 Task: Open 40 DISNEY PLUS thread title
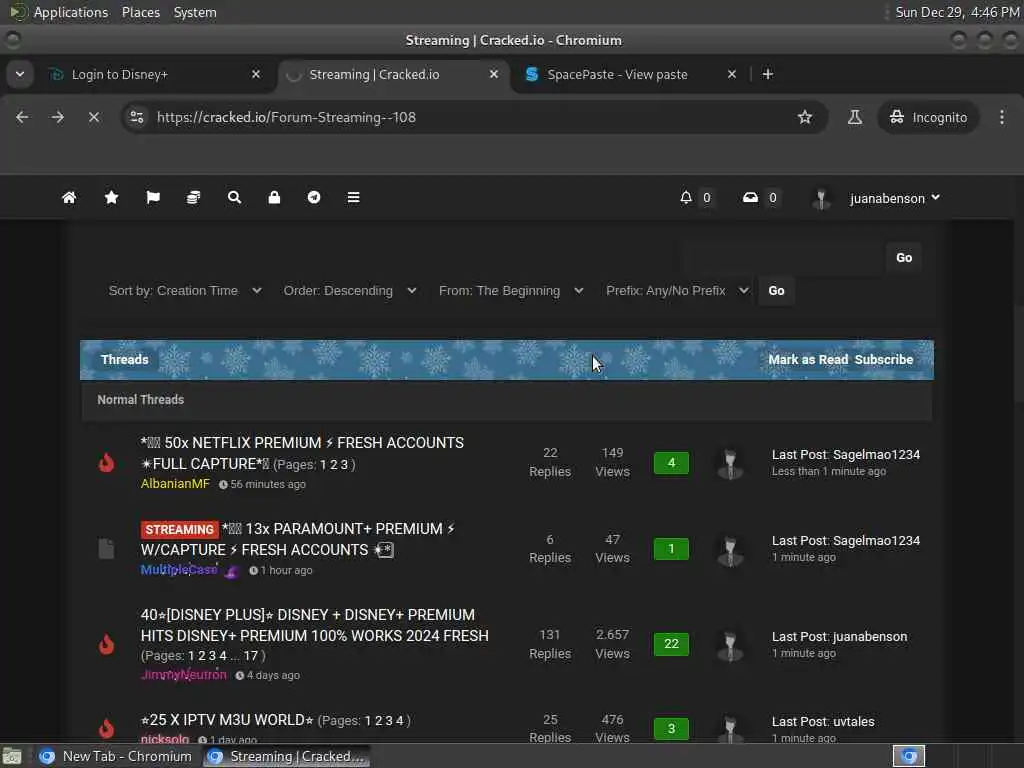314,625
